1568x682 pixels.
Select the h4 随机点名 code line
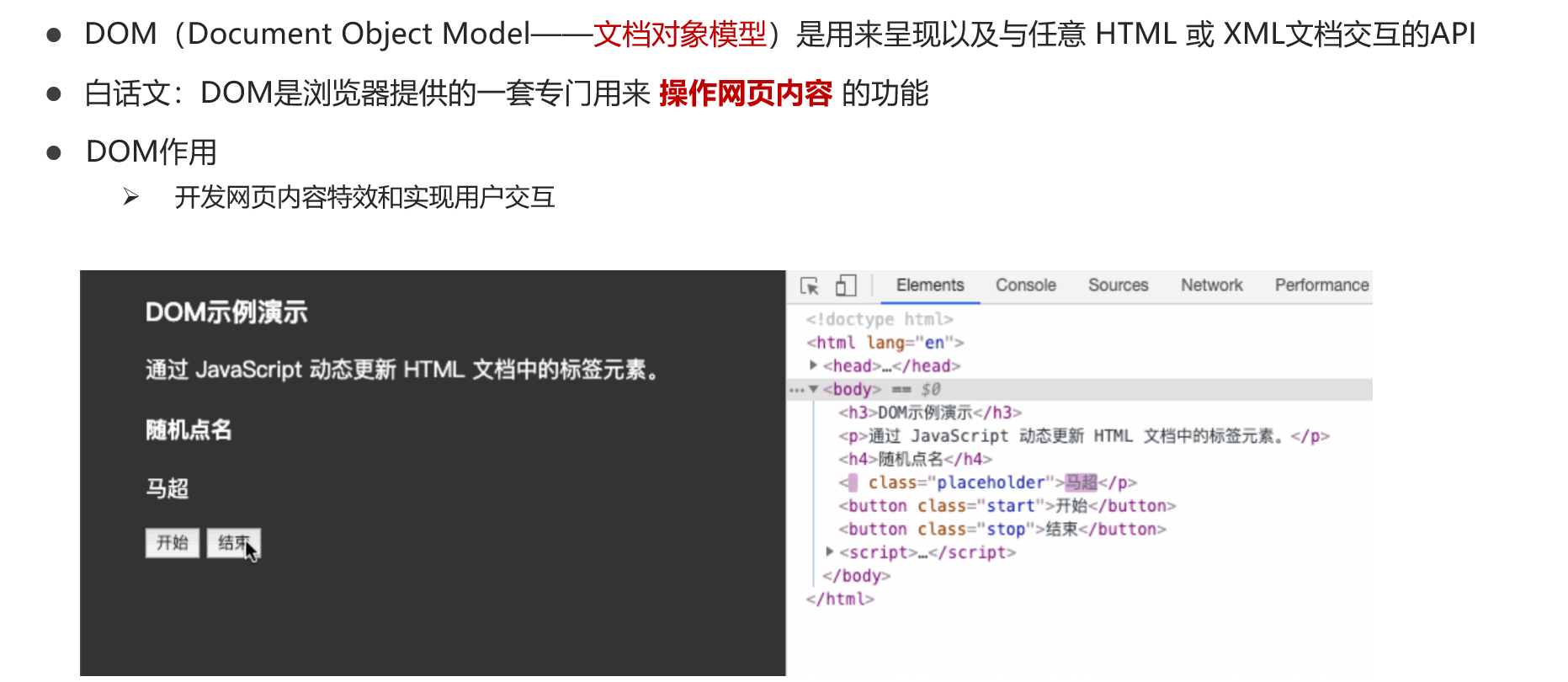coord(915,460)
